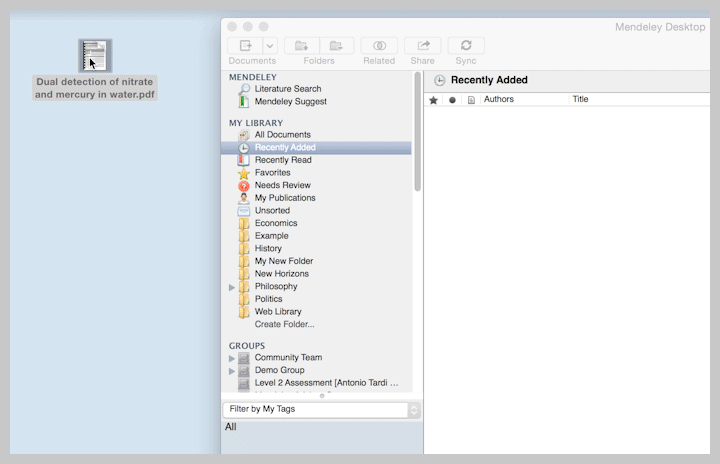Click the Politics folder icon
This screenshot has height=464, width=720.
[244, 299]
